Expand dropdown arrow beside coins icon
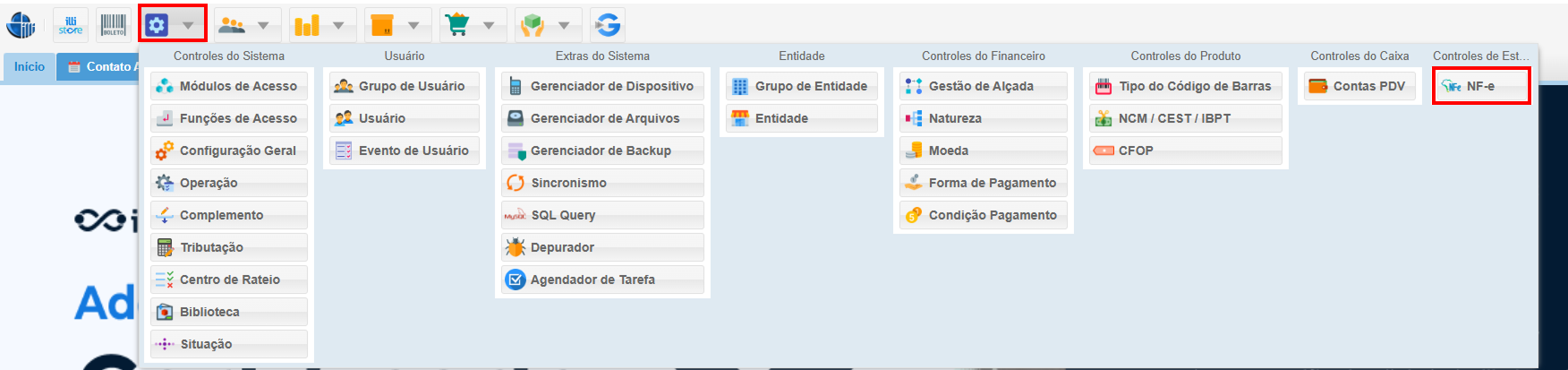 click(338, 26)
